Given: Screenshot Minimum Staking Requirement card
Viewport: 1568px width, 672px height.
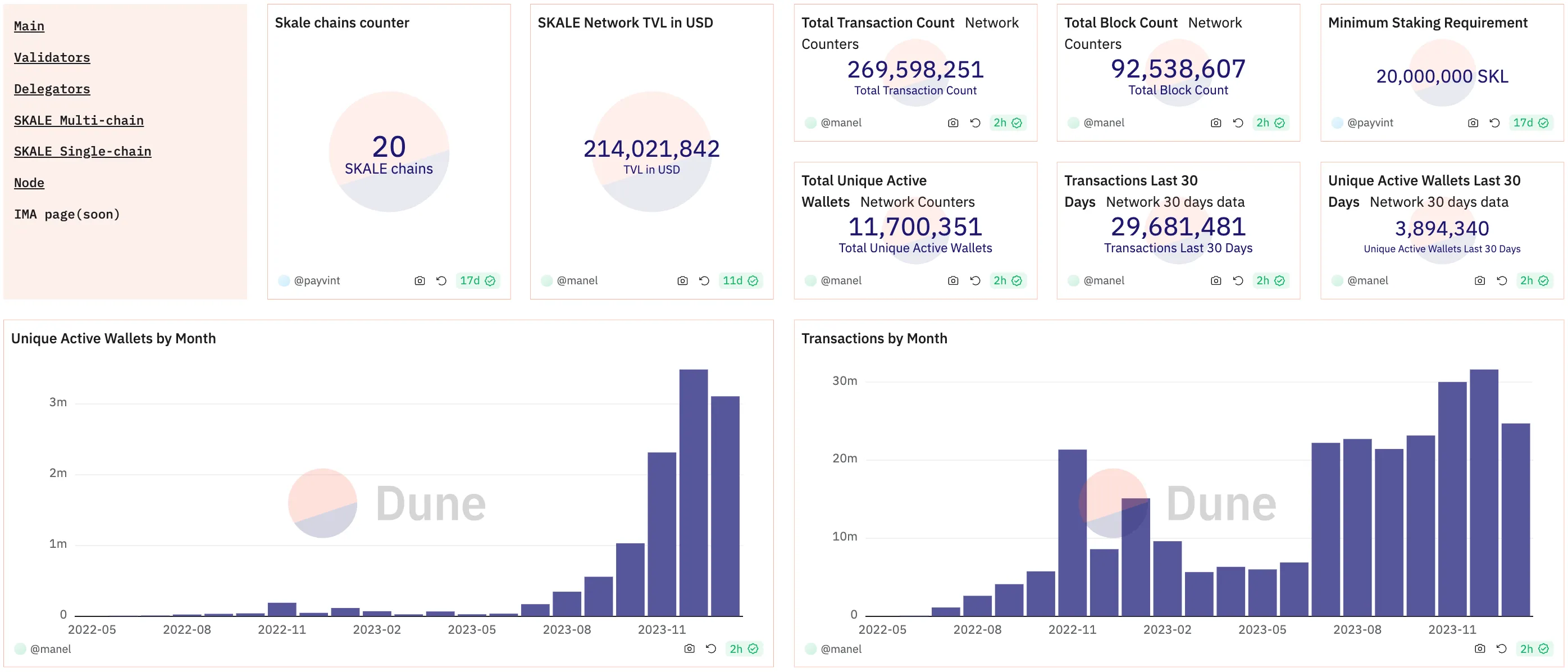Looking at the screenshot, I should pos(1473,123).
